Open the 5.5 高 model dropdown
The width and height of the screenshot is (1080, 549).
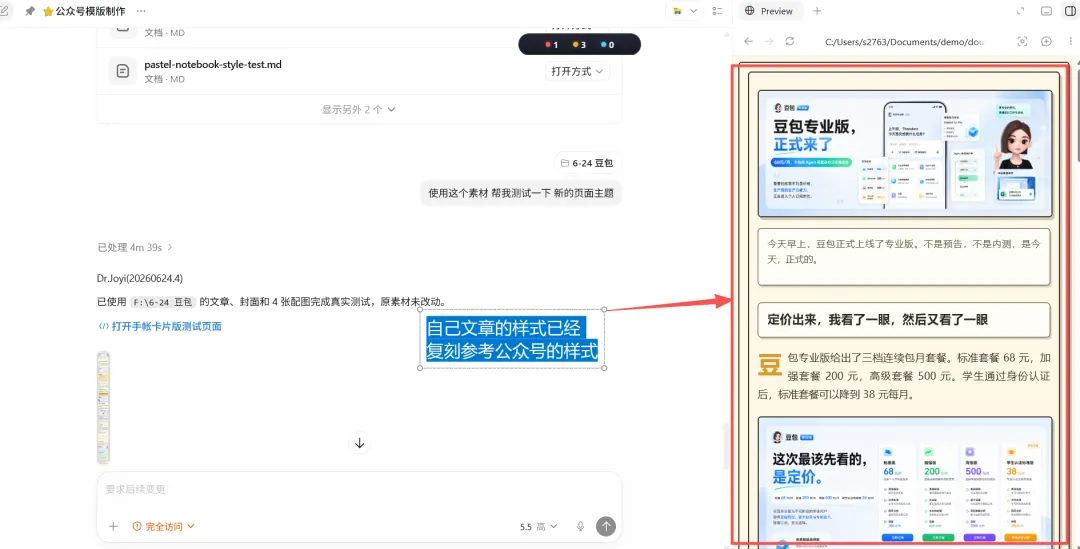(539, 526)
